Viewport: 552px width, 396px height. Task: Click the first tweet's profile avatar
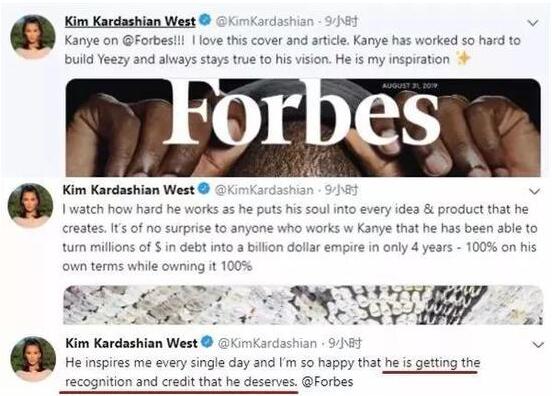tap(33, 37)
